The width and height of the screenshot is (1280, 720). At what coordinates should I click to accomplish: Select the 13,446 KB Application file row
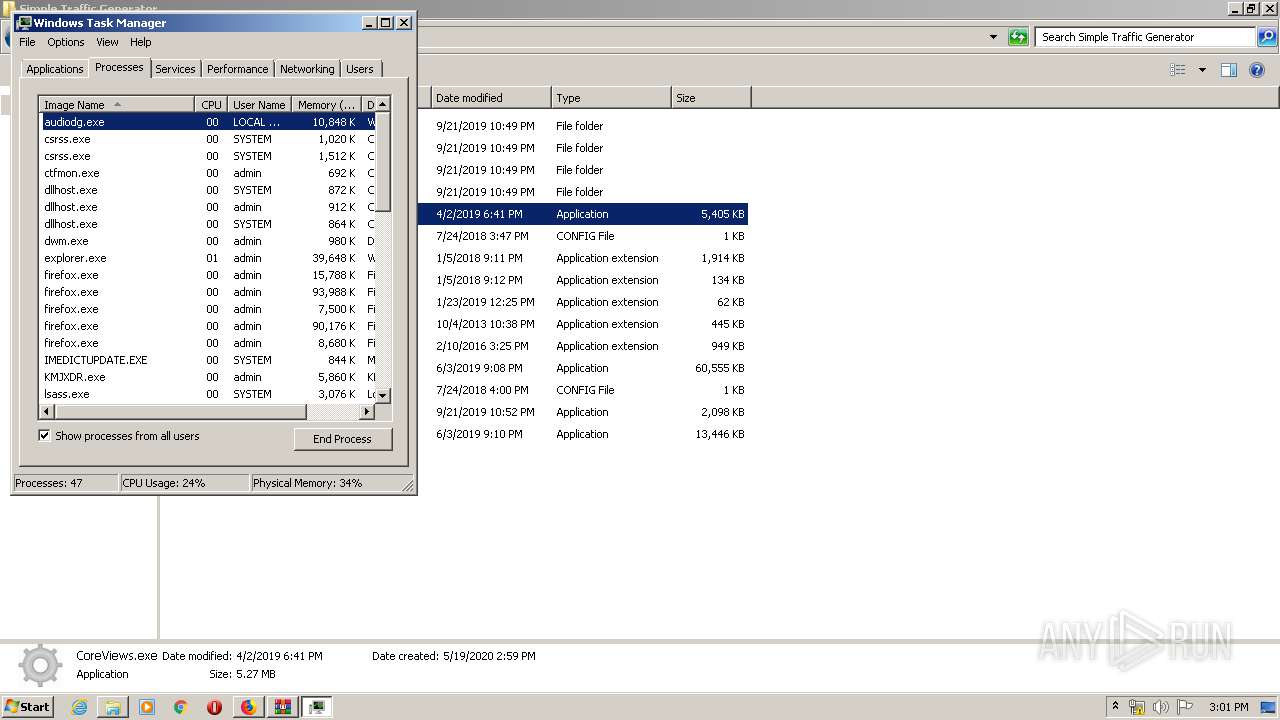point(583,434)
